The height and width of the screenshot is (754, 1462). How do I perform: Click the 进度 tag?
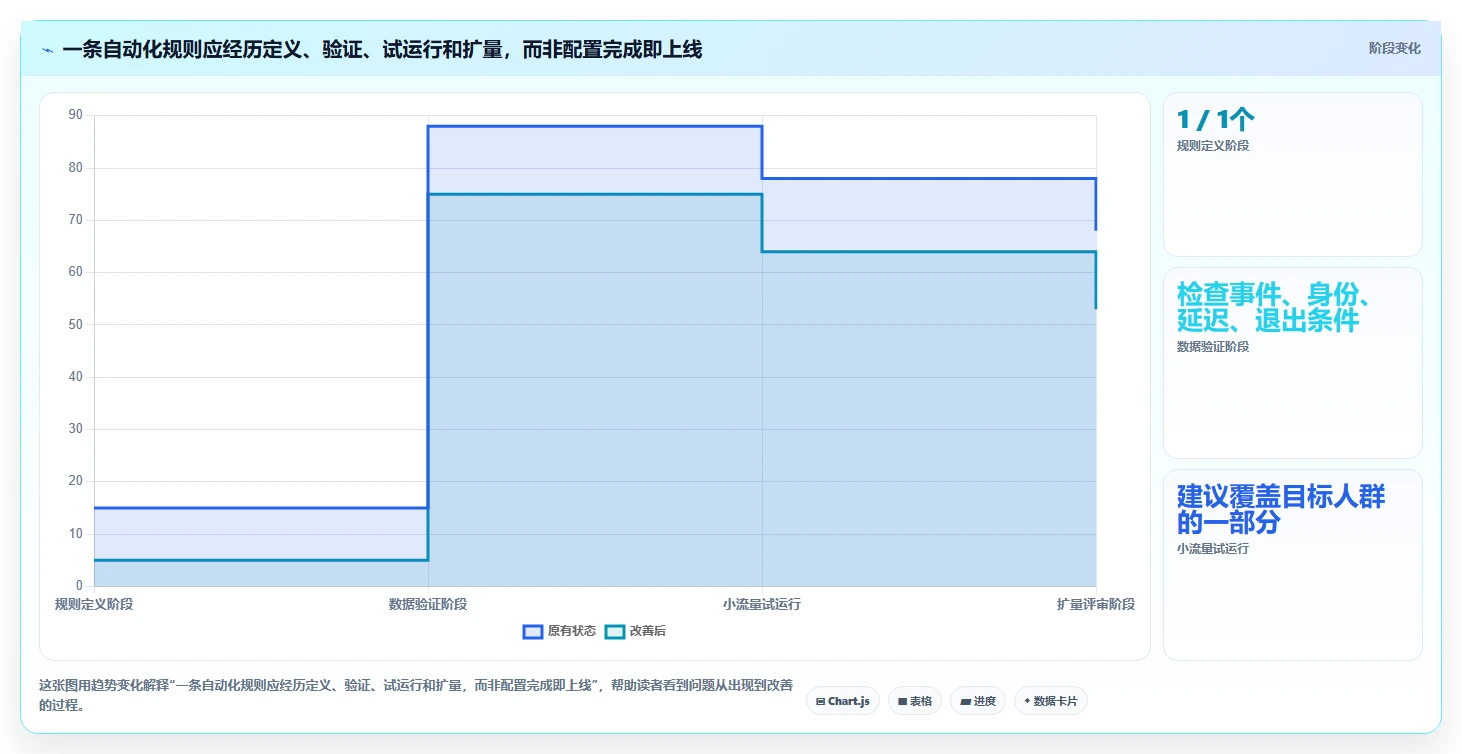tap(978, 701)
